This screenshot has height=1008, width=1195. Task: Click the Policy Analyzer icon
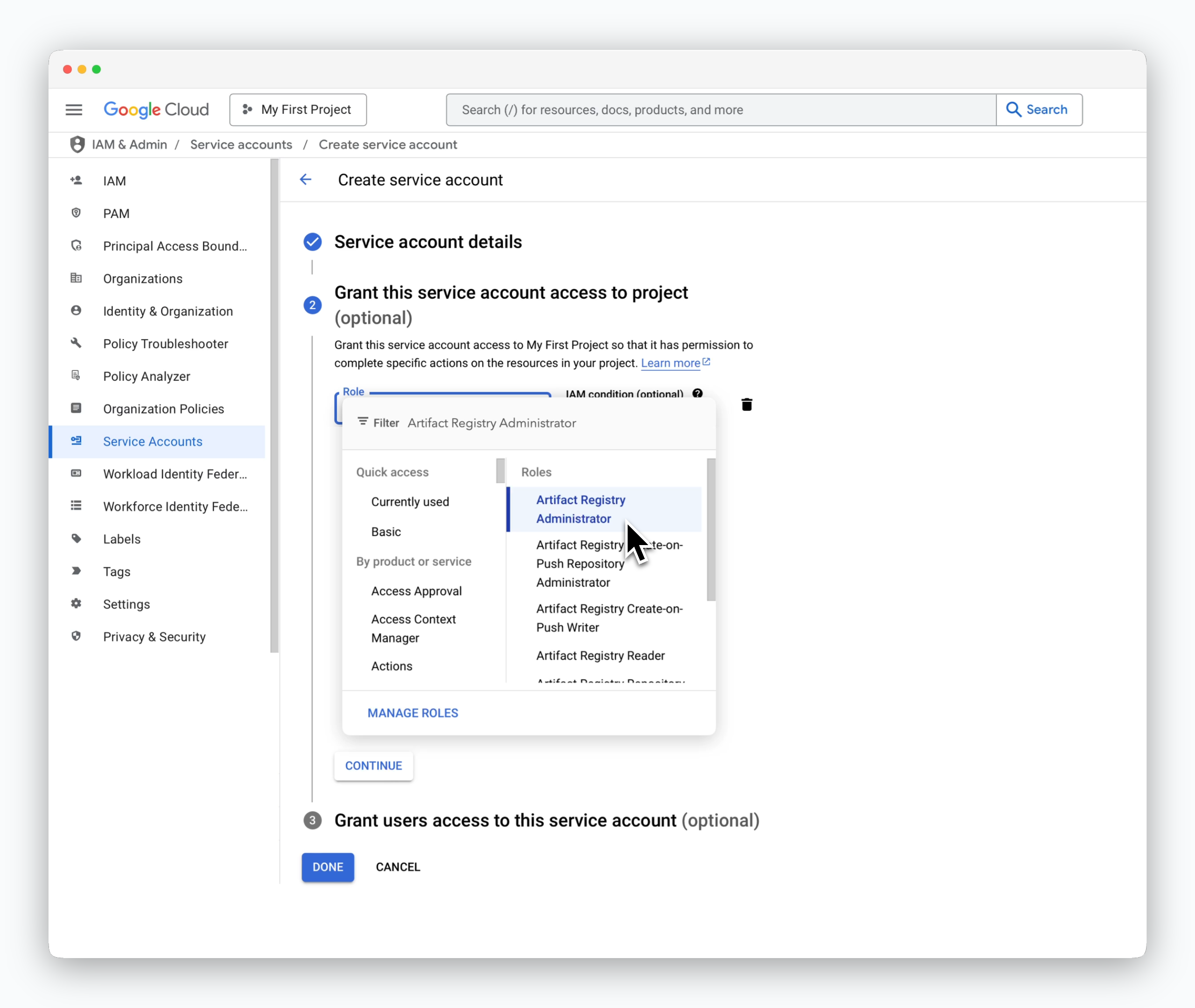[x=76, y=376]
